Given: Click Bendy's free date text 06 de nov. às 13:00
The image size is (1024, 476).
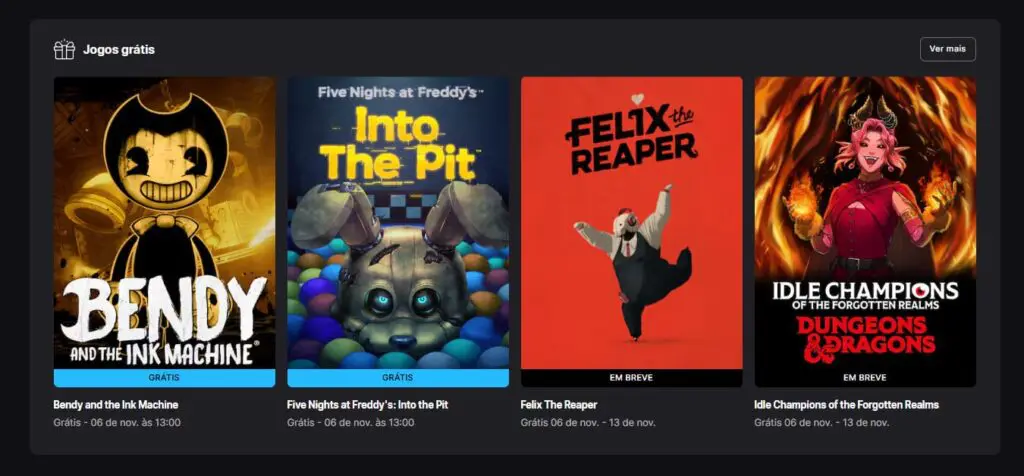Looking at the screenshot, I should 135,422.
